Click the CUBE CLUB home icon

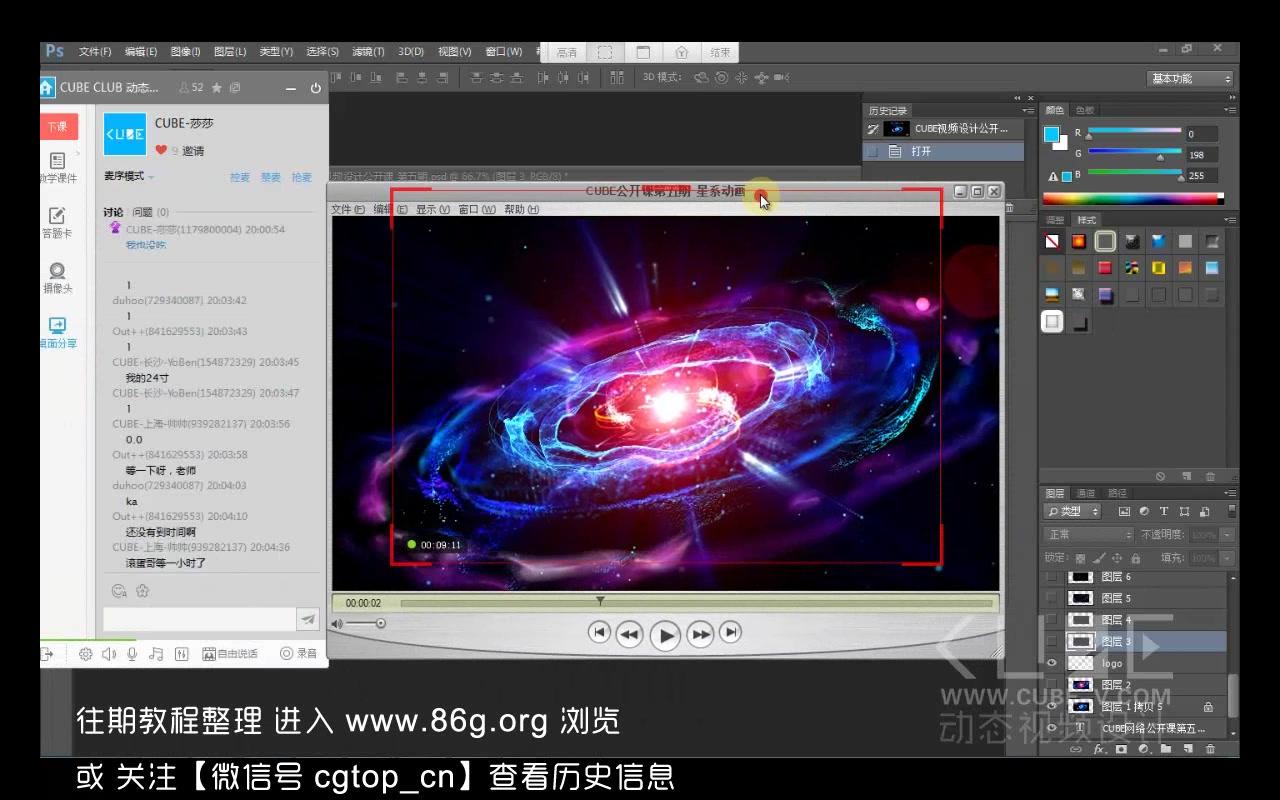47,88
